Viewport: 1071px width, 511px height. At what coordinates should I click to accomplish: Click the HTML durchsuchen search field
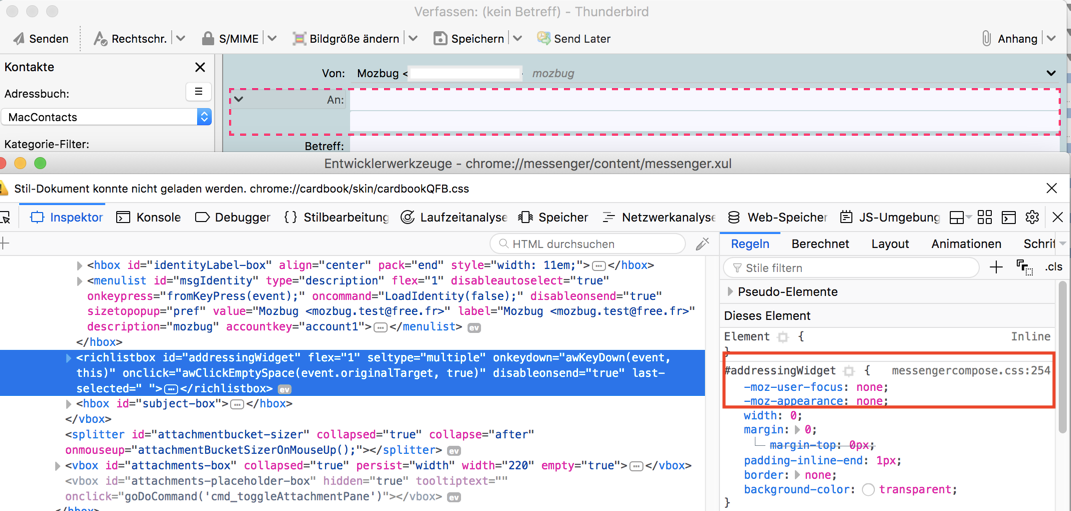pyautogui.click(x=588, y=244)
